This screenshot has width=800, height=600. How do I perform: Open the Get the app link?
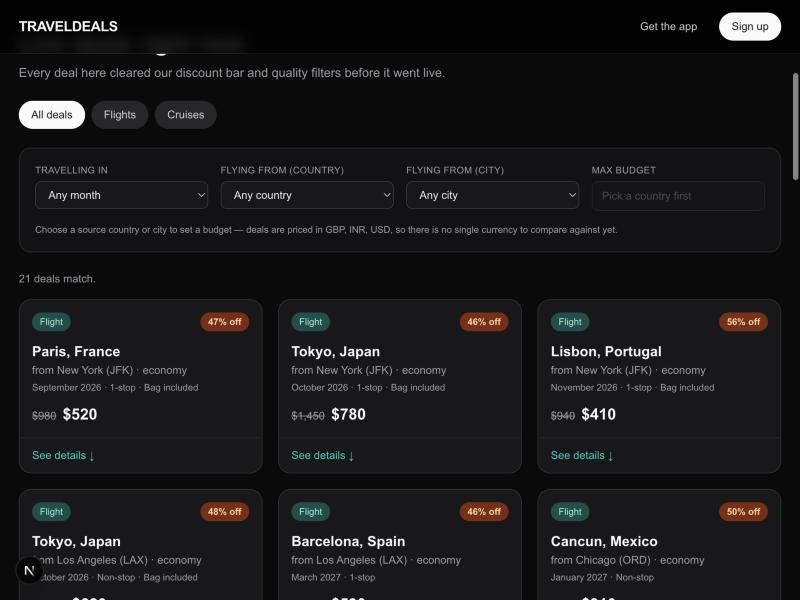(x=668, y=27)
